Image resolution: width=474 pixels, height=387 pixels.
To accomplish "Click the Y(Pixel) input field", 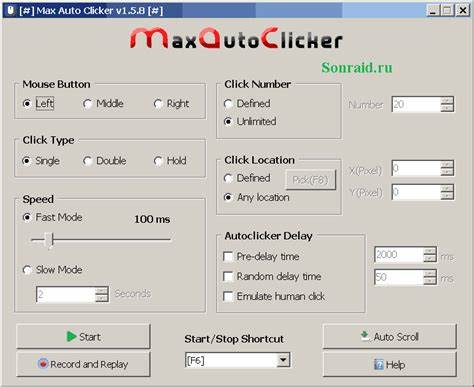I will (x=416, y=192).
